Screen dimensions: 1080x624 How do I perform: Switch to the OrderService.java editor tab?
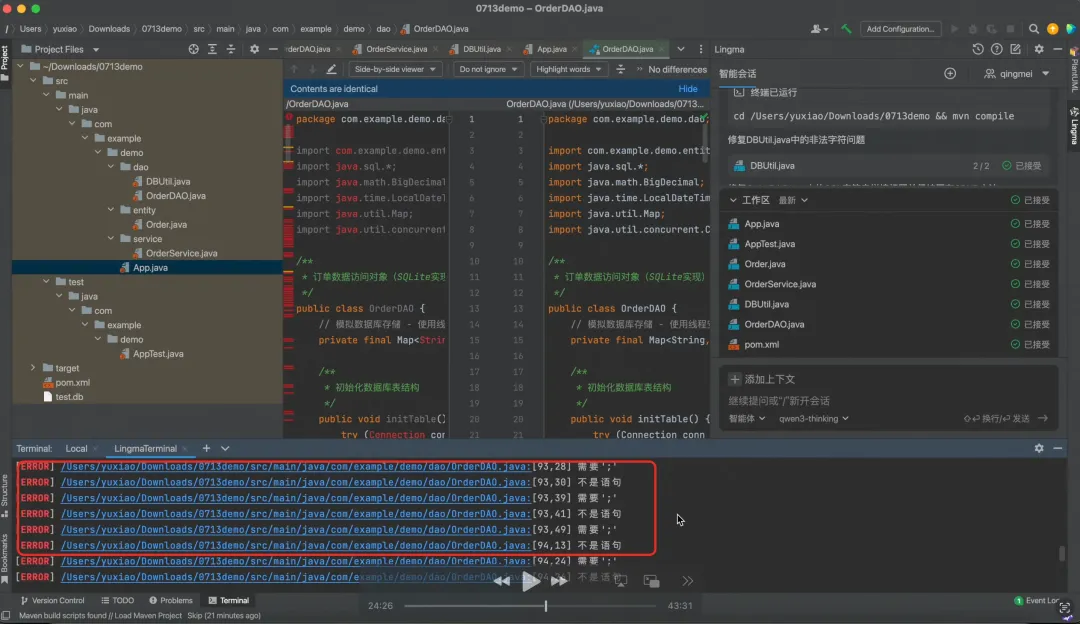[397, 49]
